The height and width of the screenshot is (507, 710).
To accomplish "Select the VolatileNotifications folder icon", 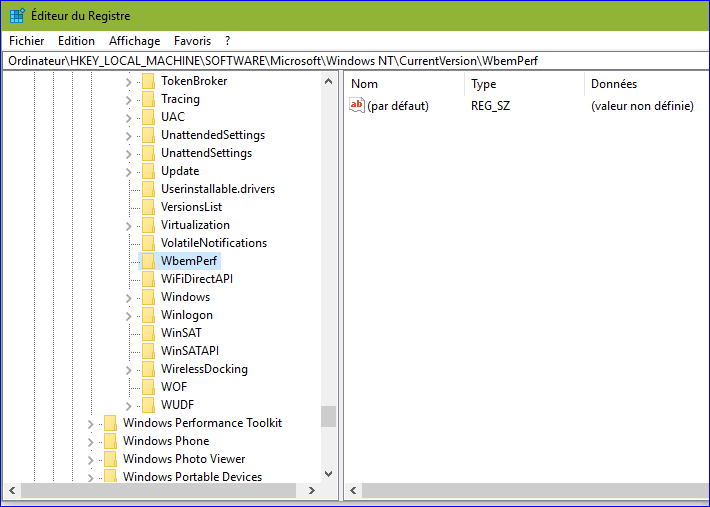I will (x=148, y=243).
